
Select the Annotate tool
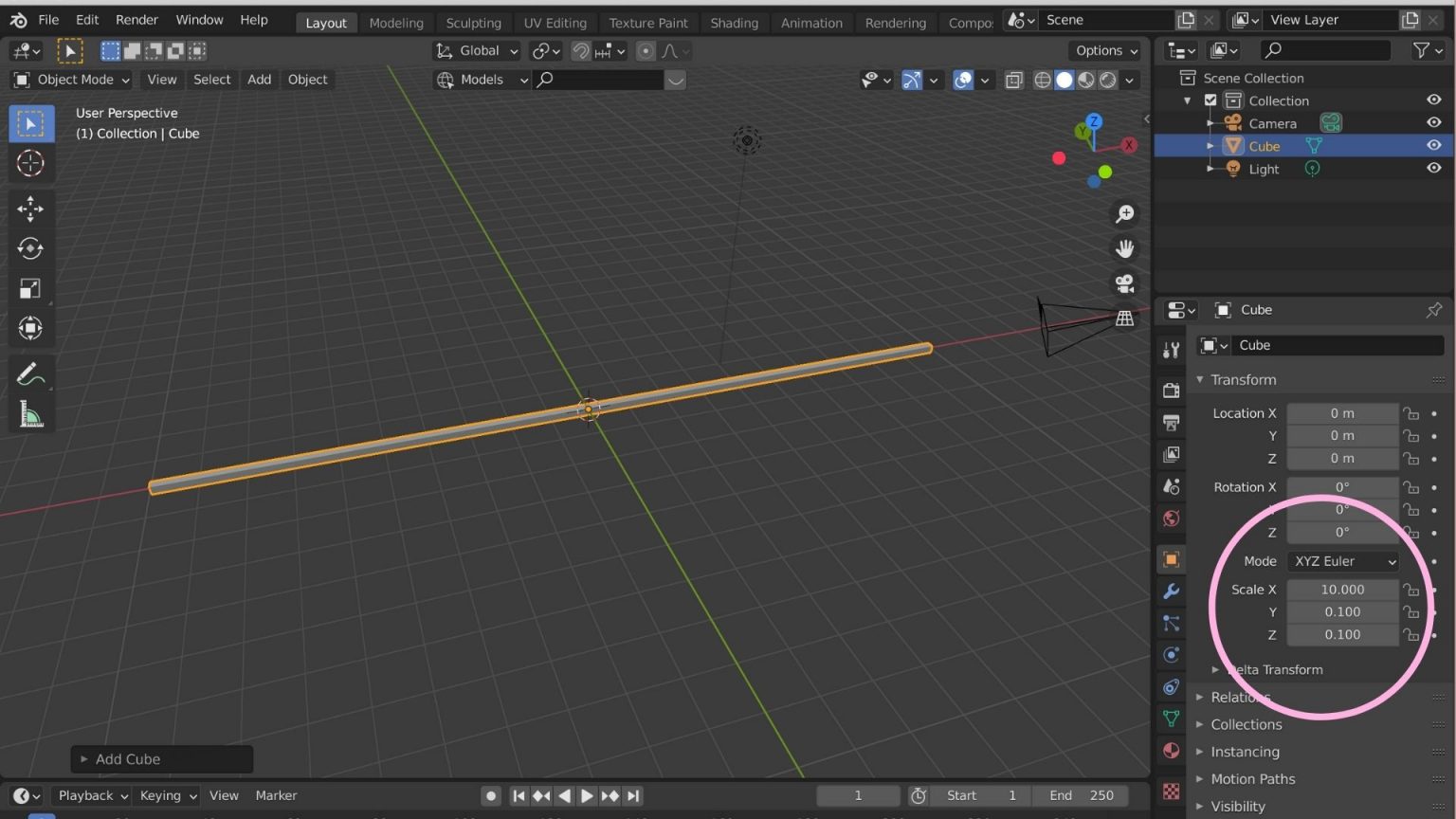pyautogui.click(x=30, y=373)
